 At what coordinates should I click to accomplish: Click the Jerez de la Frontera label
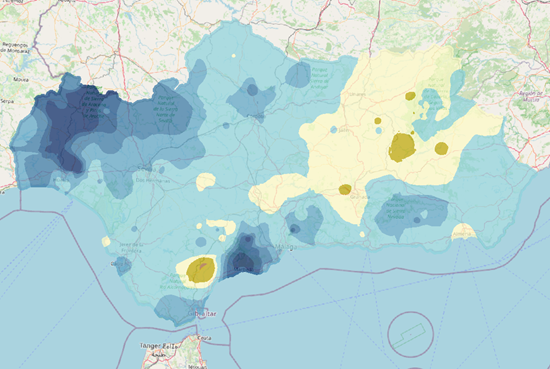(132, 247)
